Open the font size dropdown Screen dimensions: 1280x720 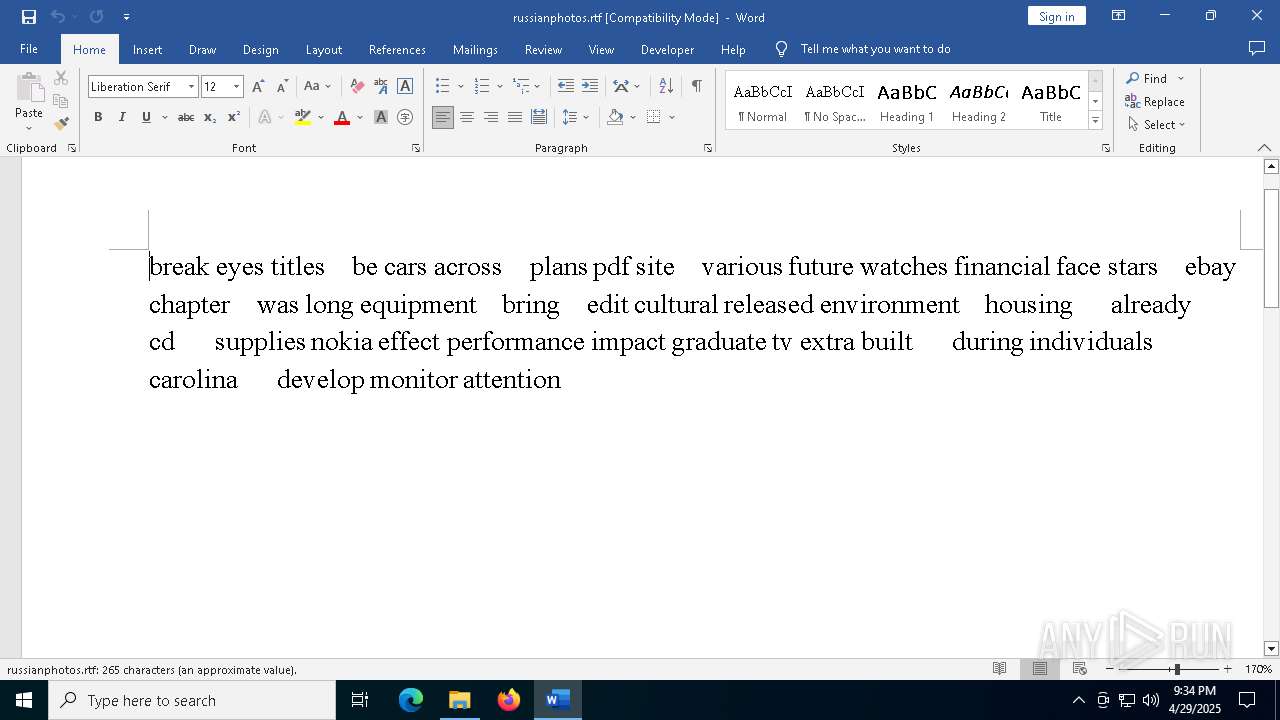pos(237,87)
